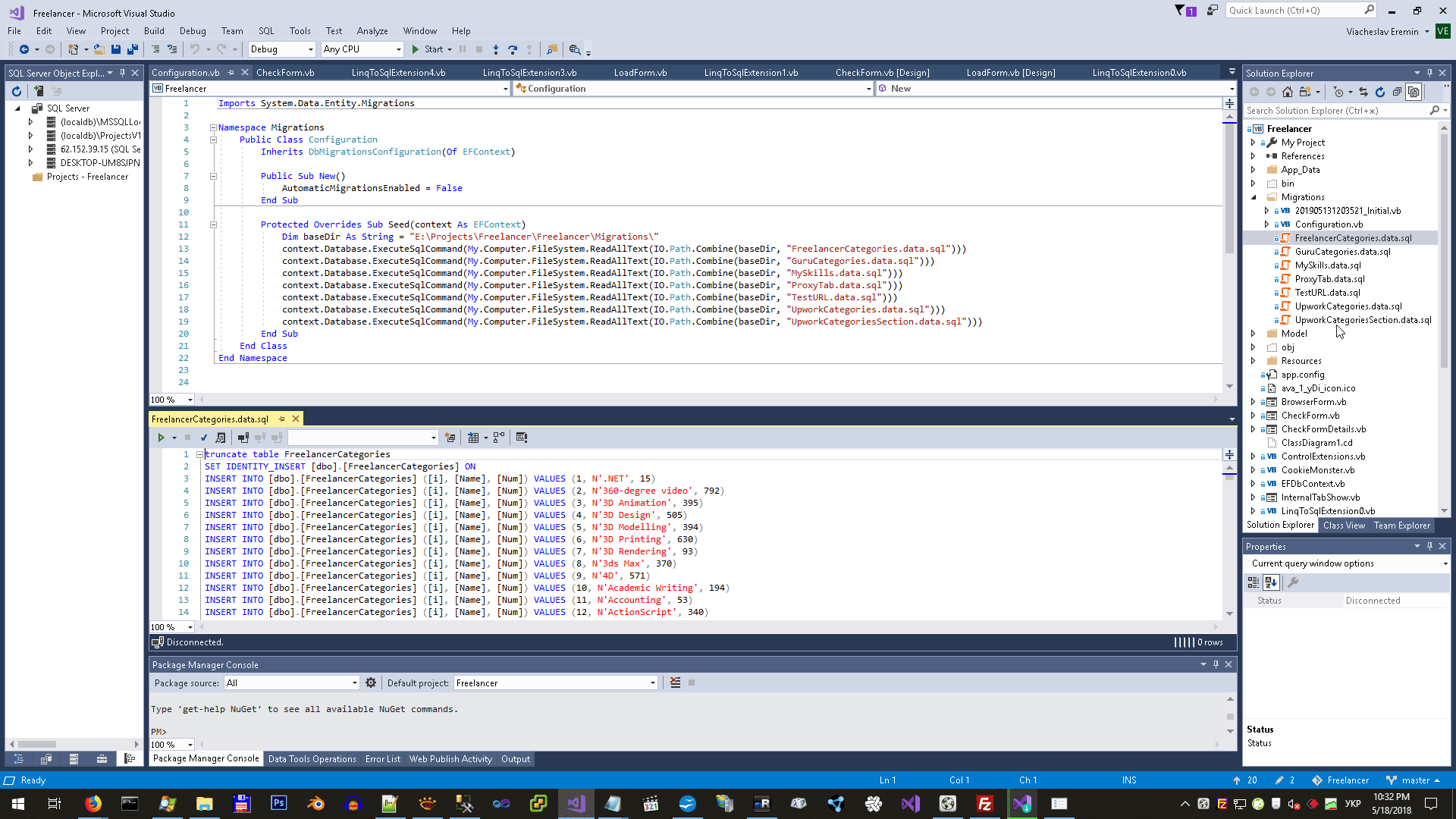Click Collapse All icon in Solution Explorer
Viewport: 1456px width, 819px height.
tap(1397, 92)
